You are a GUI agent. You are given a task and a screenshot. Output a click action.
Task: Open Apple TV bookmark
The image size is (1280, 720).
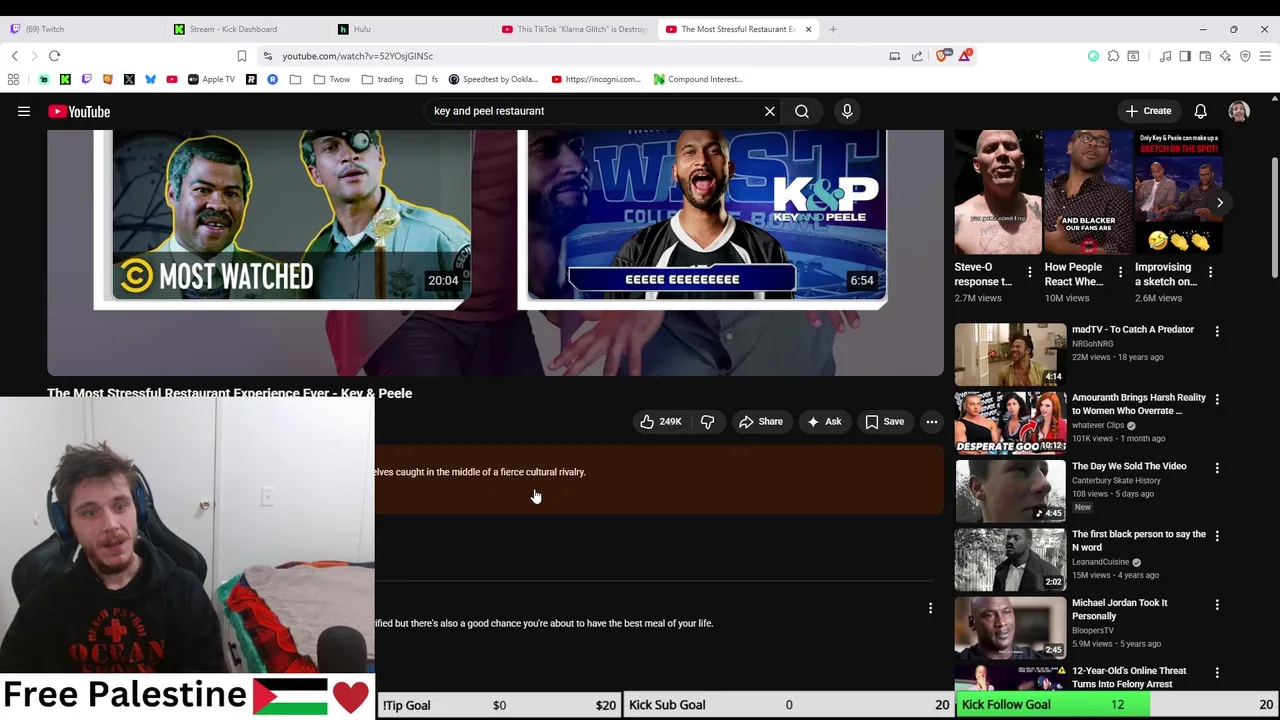click(x=211, y=79)
